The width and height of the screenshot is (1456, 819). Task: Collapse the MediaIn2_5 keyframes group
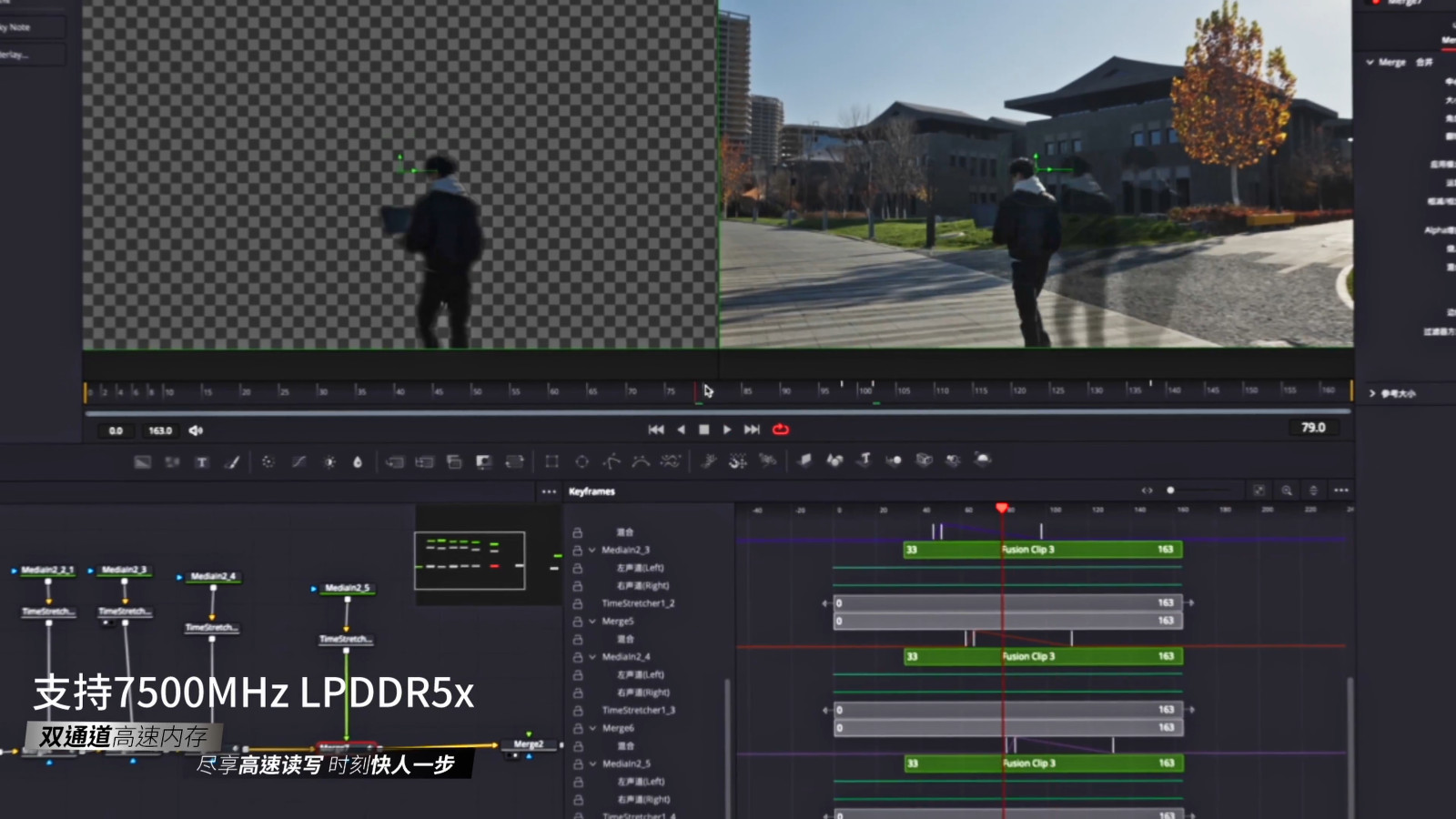tap(592, 764)
